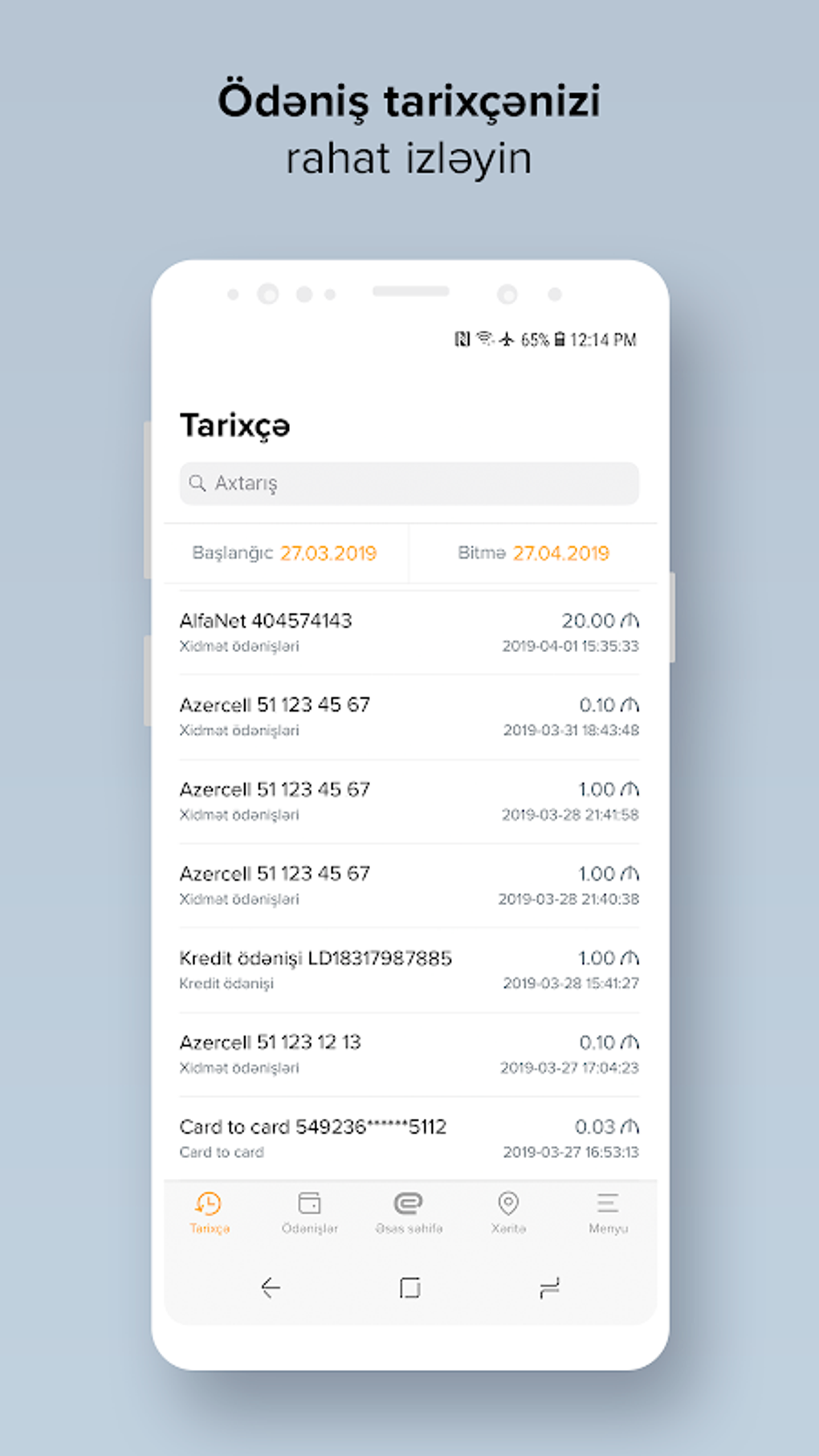
Task: Select the Azercell payment at 21:40:38
Action: click(409, 886)
